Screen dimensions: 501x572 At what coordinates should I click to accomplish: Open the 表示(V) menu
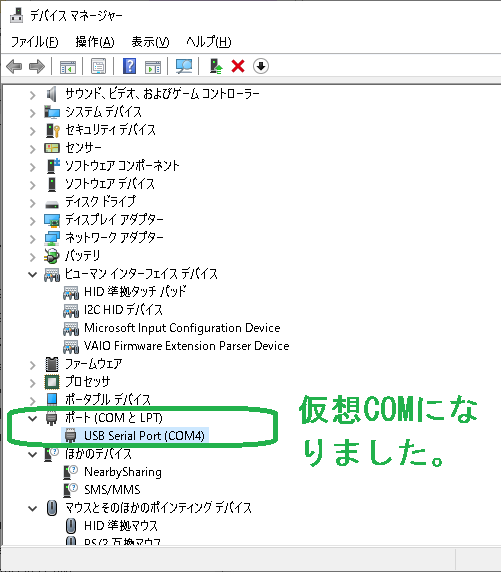[x=150, y=42]
